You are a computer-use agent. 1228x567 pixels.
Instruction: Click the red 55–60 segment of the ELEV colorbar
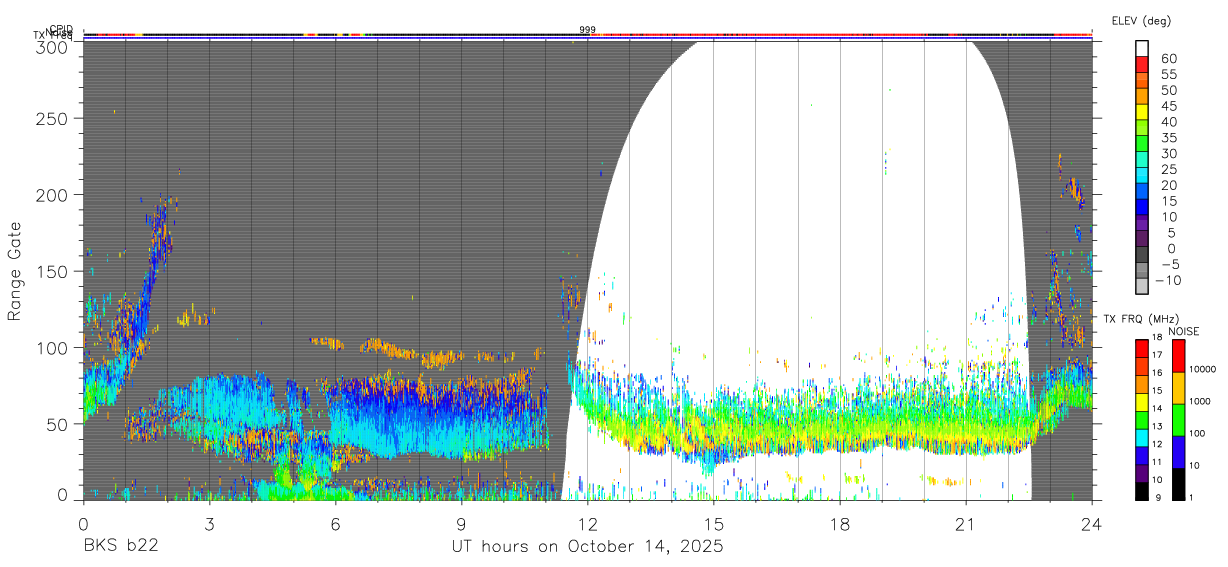point(1143,64)
